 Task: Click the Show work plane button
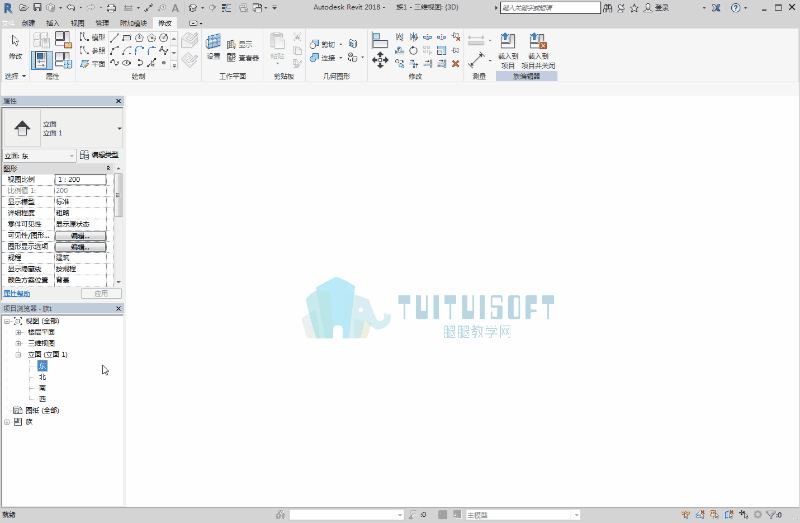click(240, 44)
